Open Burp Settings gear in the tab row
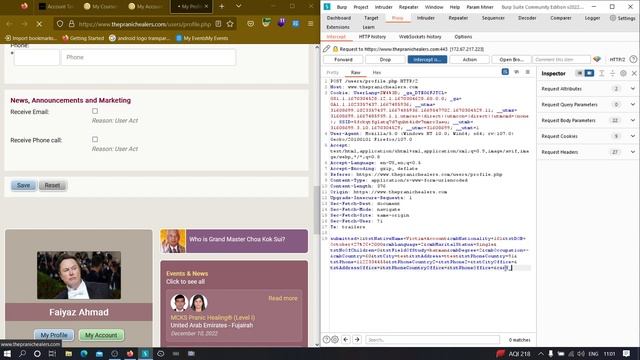The height and width of the screenshot is (360, 640). click(622, 18)
